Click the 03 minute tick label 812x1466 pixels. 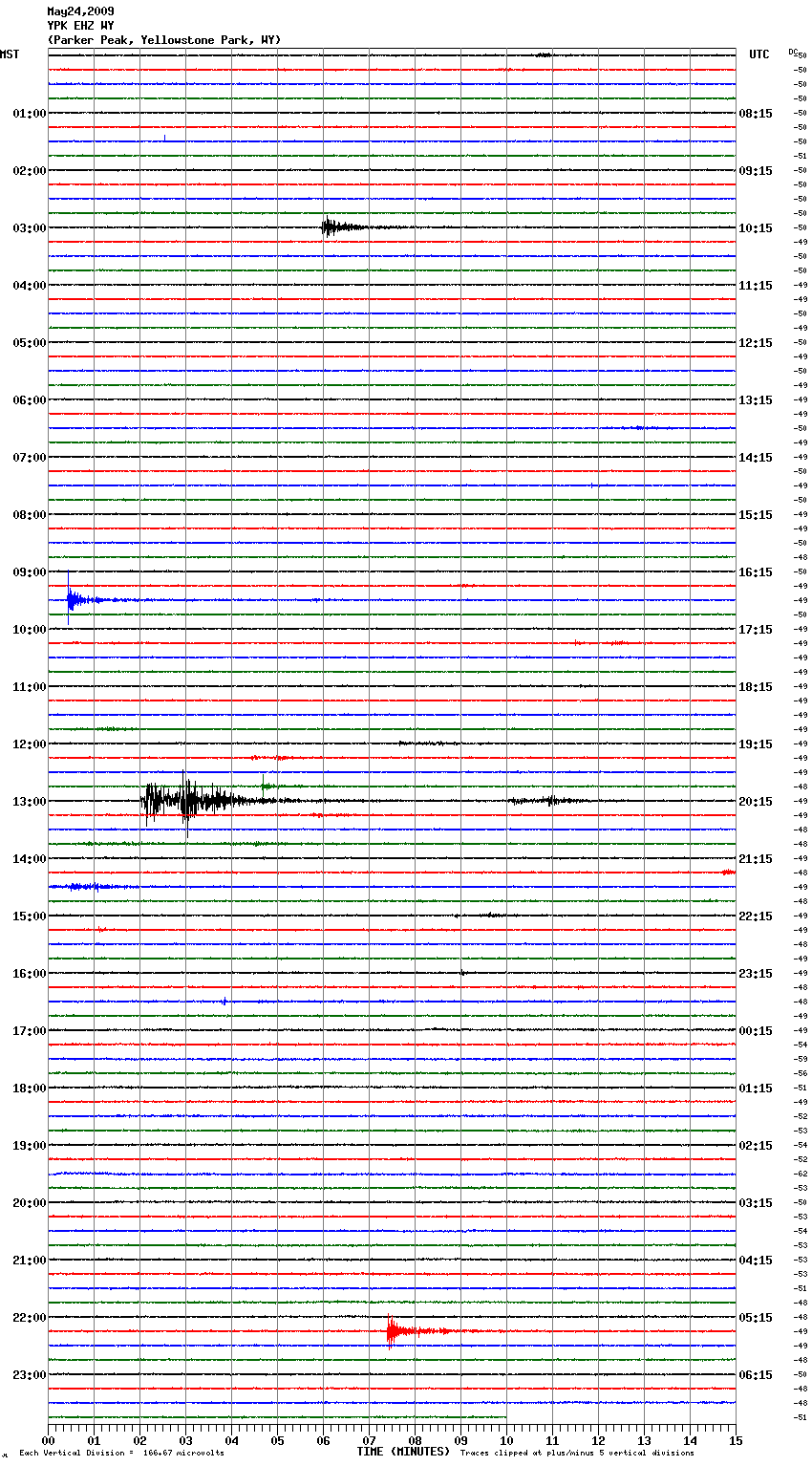click(185, 1440)
